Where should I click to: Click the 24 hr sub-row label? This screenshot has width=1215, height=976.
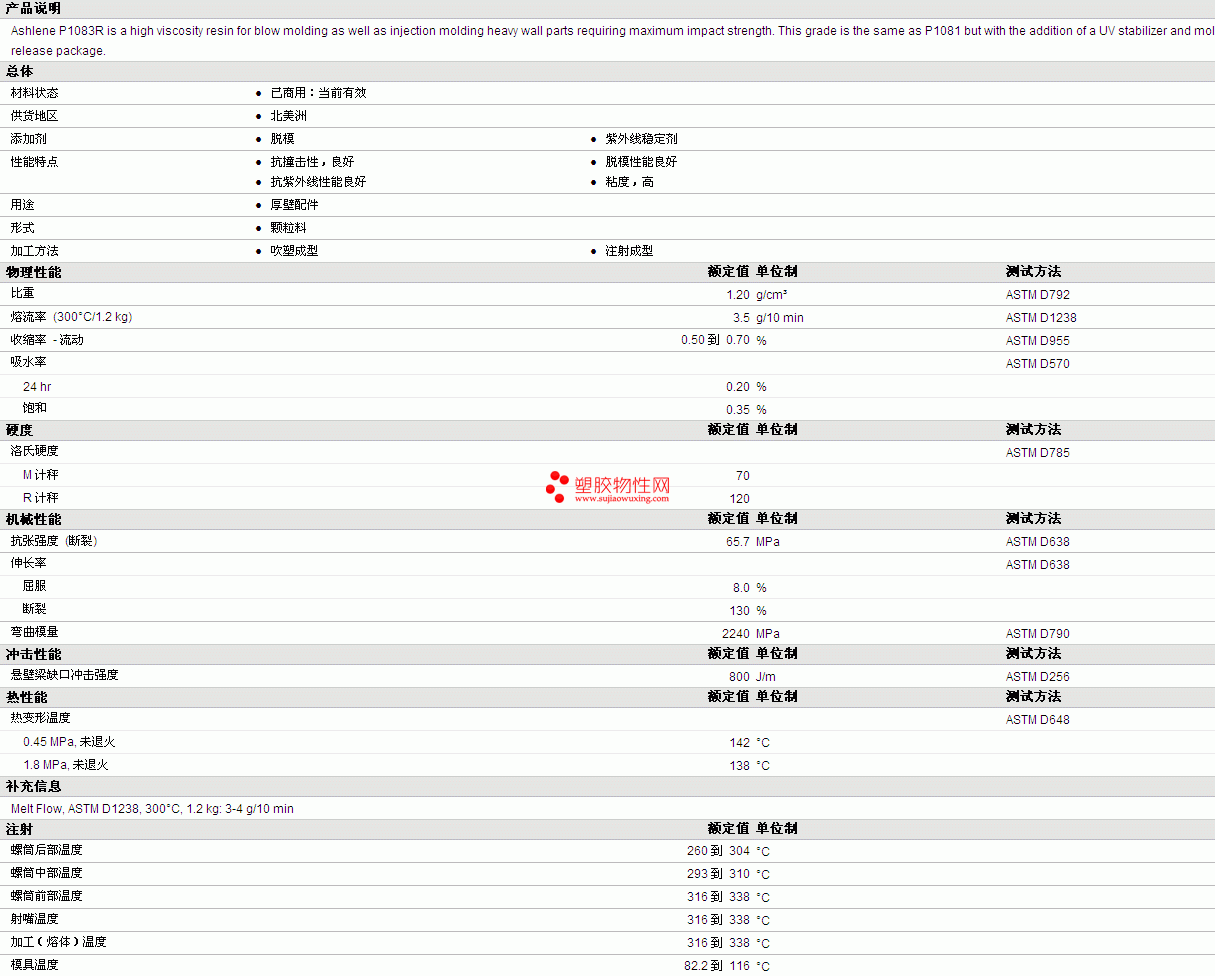37,387
